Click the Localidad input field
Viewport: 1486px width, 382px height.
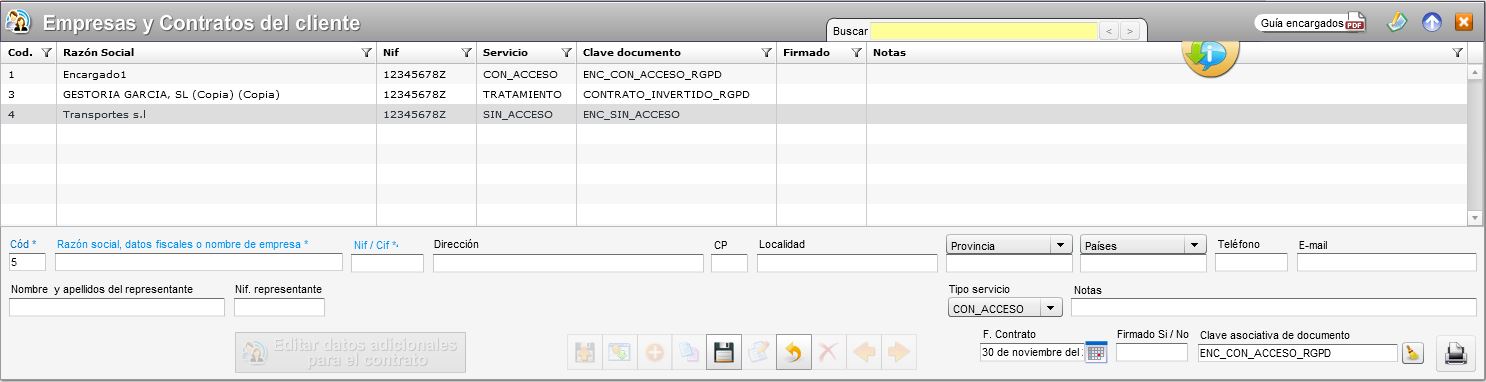[x=847, y=263]
